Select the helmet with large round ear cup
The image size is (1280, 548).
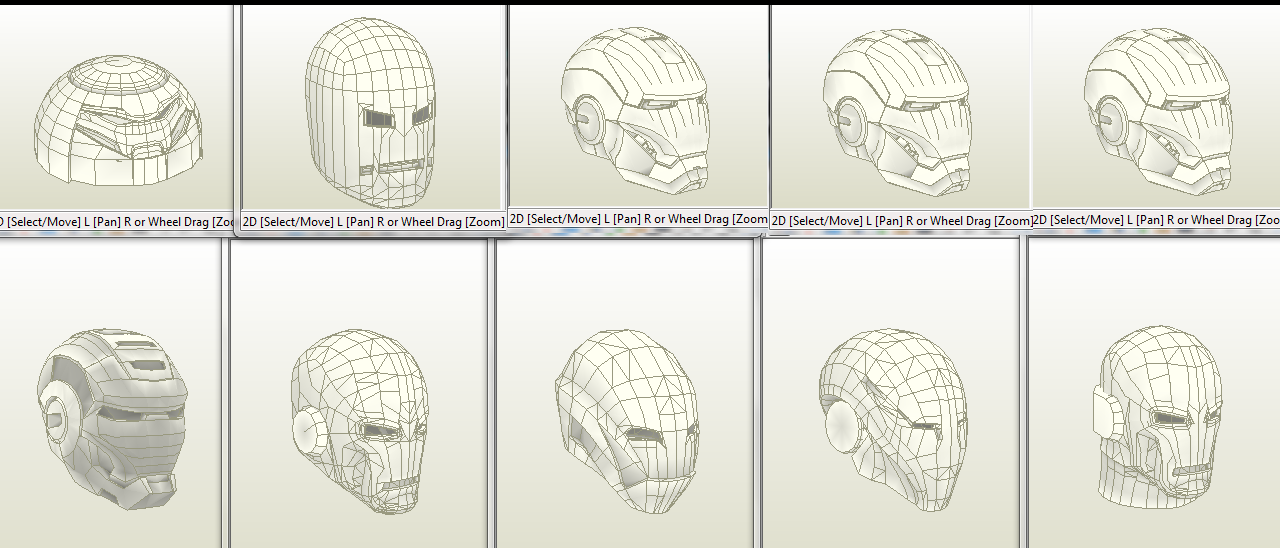coord(893,418)
